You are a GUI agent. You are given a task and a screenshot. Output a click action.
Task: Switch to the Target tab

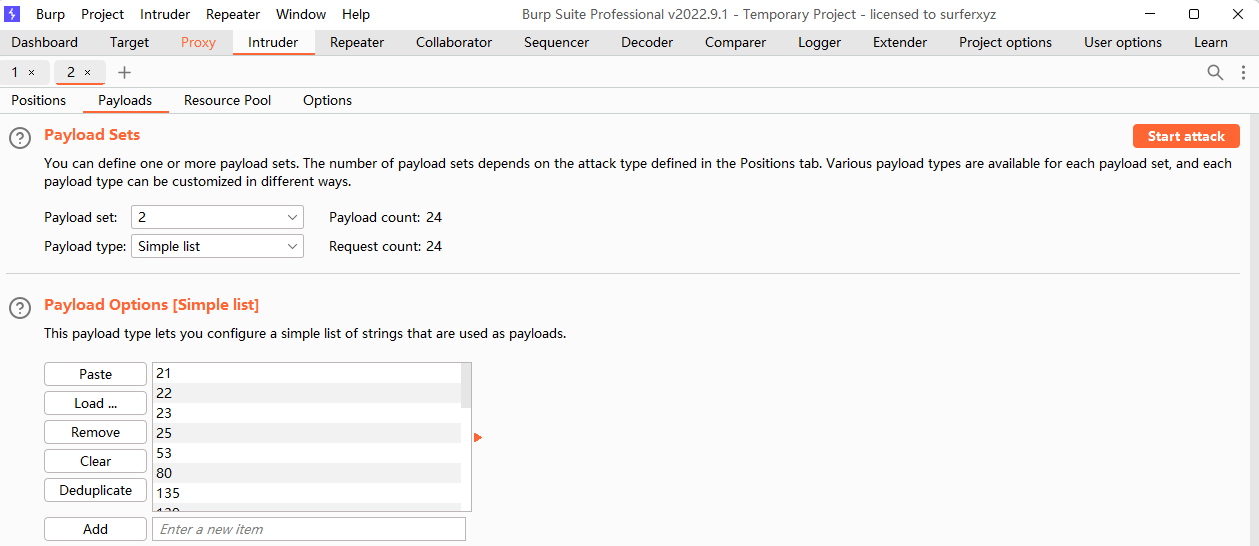[130, 42]
